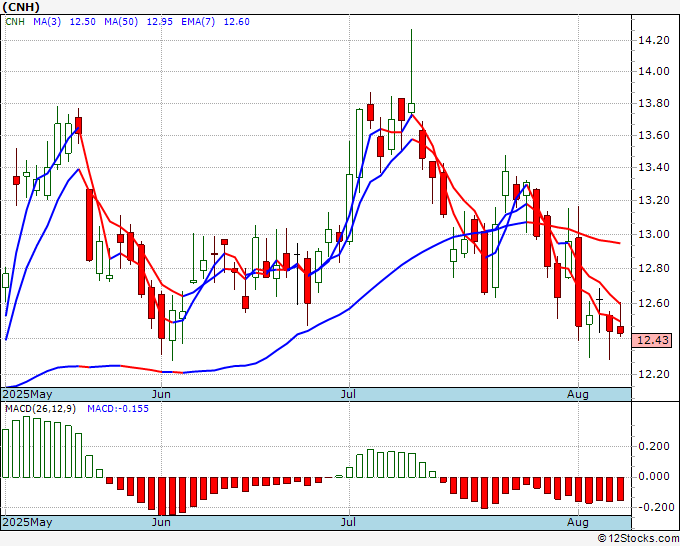Click the 0.200 MACD axis label
The image size is (680, 546).
click(x=653, y=447)
